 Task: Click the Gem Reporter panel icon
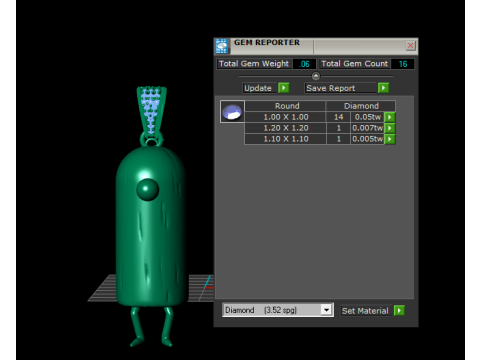click(x=221, y=46)
